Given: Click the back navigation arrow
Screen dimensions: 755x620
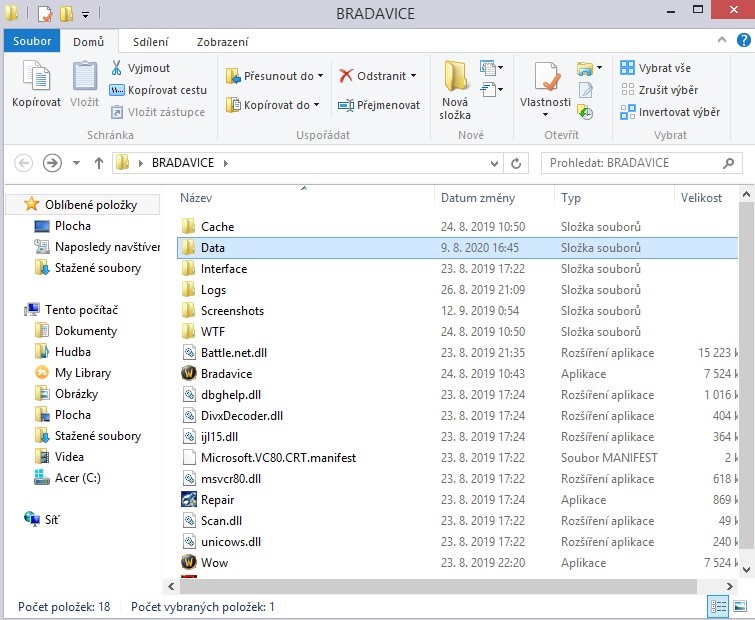Looking at the screenshot, I should click(24, 163).
